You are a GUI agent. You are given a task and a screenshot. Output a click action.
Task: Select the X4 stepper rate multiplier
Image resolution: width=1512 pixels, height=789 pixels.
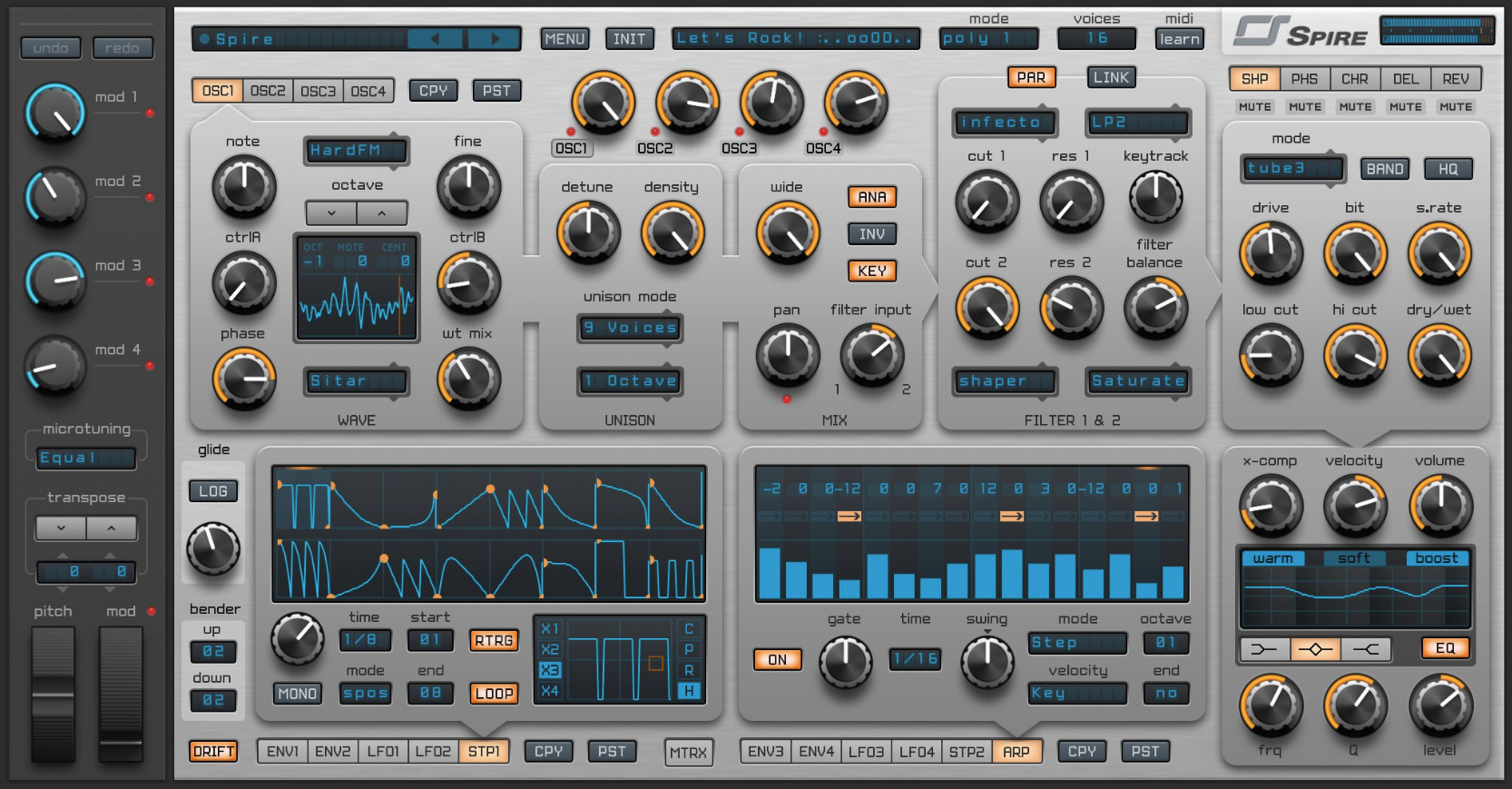tap(550, 691)
